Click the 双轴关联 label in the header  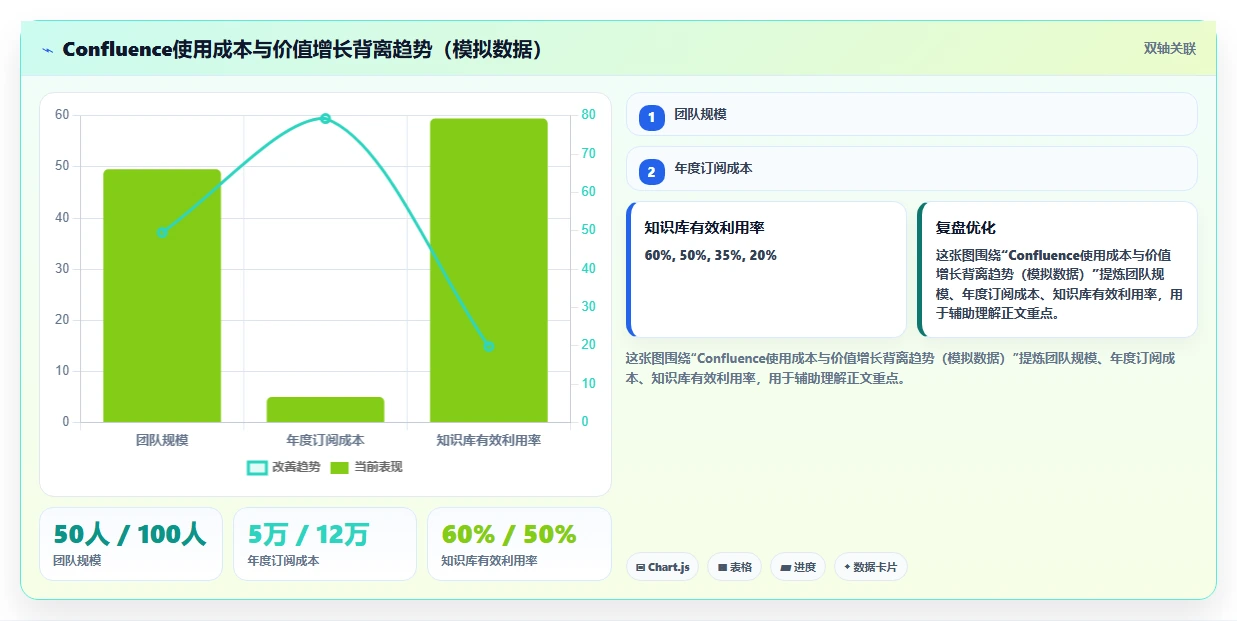[1170, 48]
